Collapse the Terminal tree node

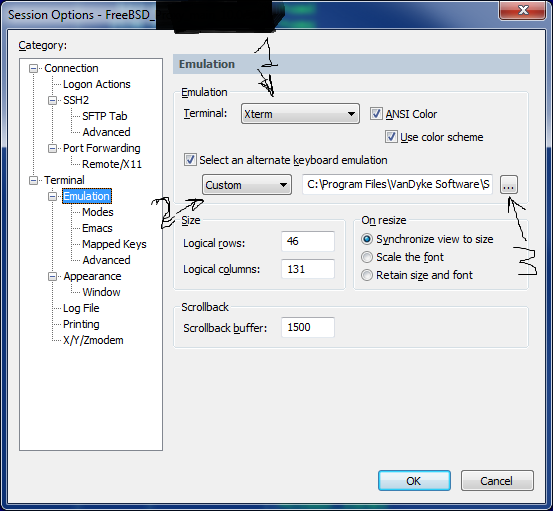click(x=33, y=181)
